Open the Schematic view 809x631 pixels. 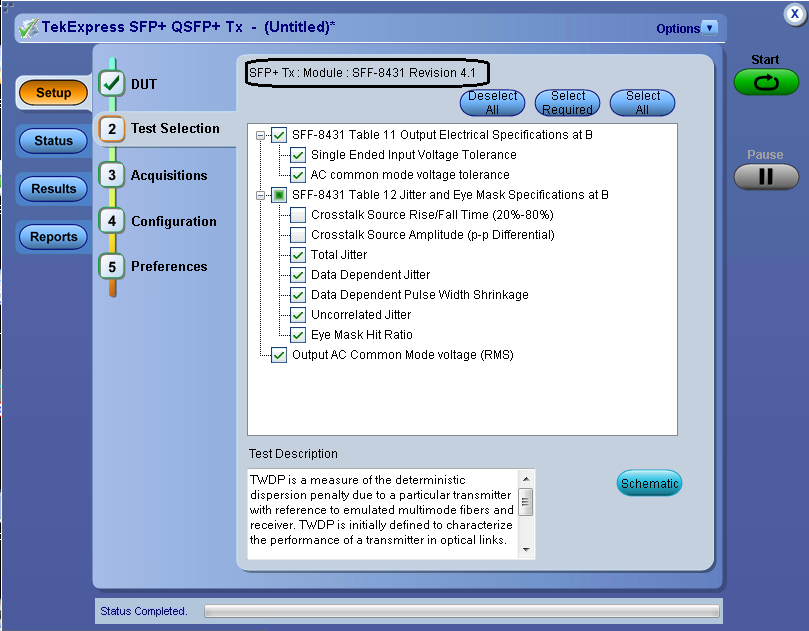[649, 483]
